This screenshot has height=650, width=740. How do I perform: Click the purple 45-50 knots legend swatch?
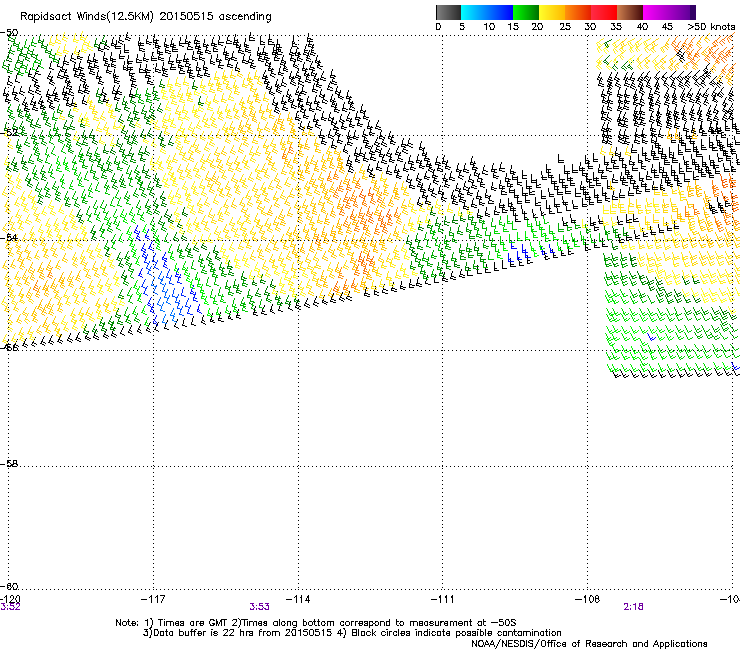pos(682,12)
